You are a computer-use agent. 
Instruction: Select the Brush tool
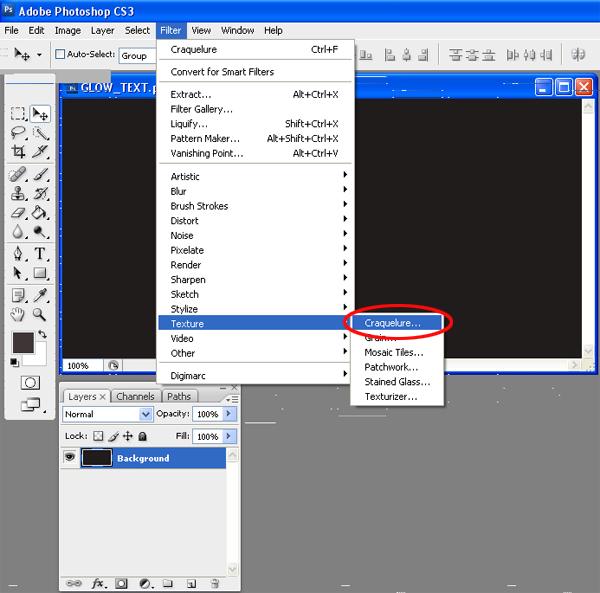(40, 174)
